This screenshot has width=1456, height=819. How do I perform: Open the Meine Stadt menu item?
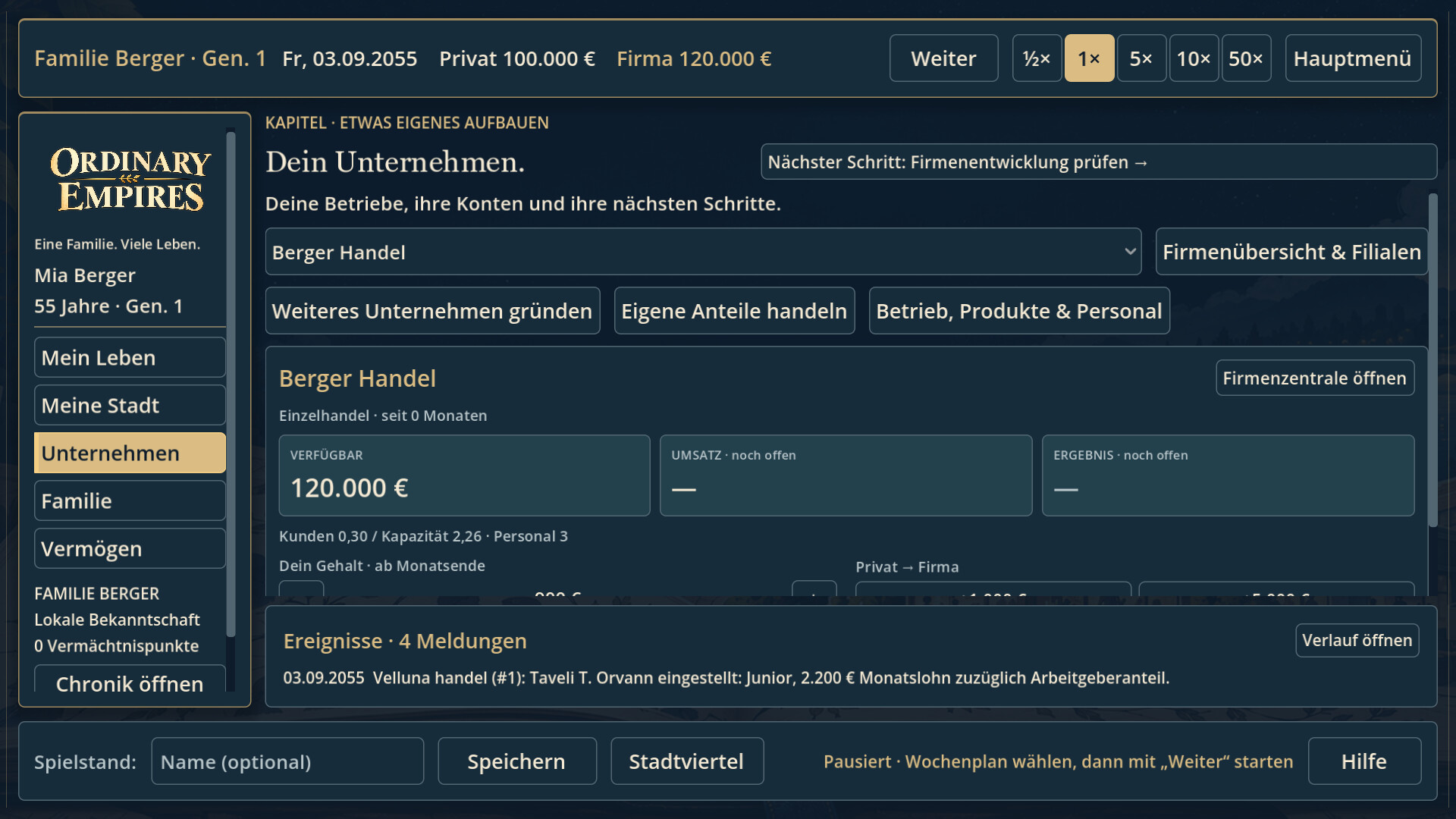[x=130, y=405]
